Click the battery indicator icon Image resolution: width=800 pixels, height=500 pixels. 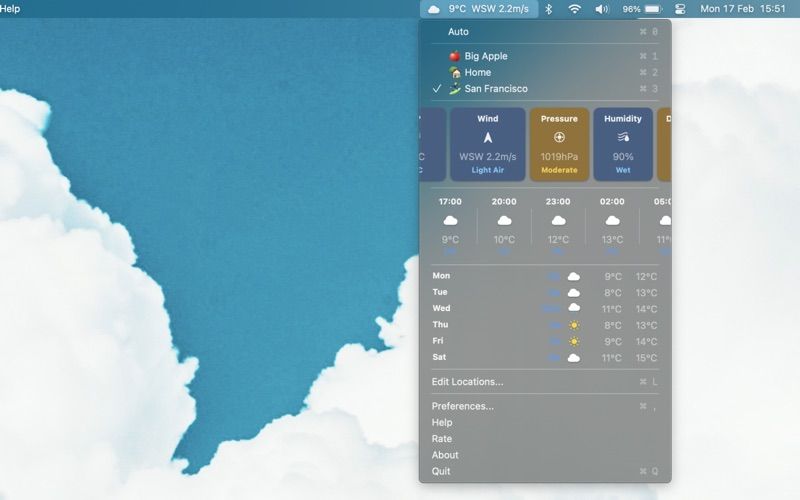click(x=653, y=9)
